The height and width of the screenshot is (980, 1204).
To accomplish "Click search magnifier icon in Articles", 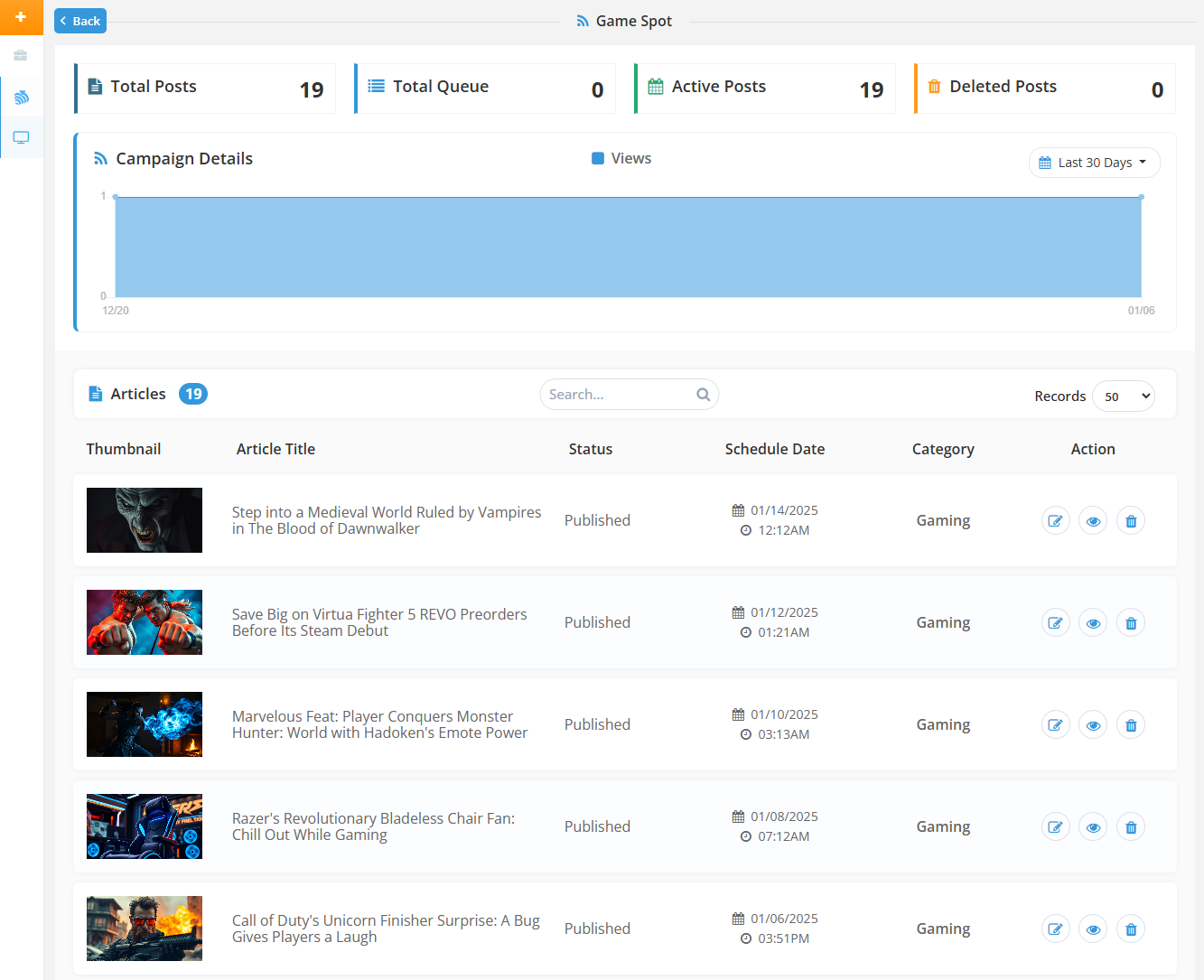I will tap(703, 395).
